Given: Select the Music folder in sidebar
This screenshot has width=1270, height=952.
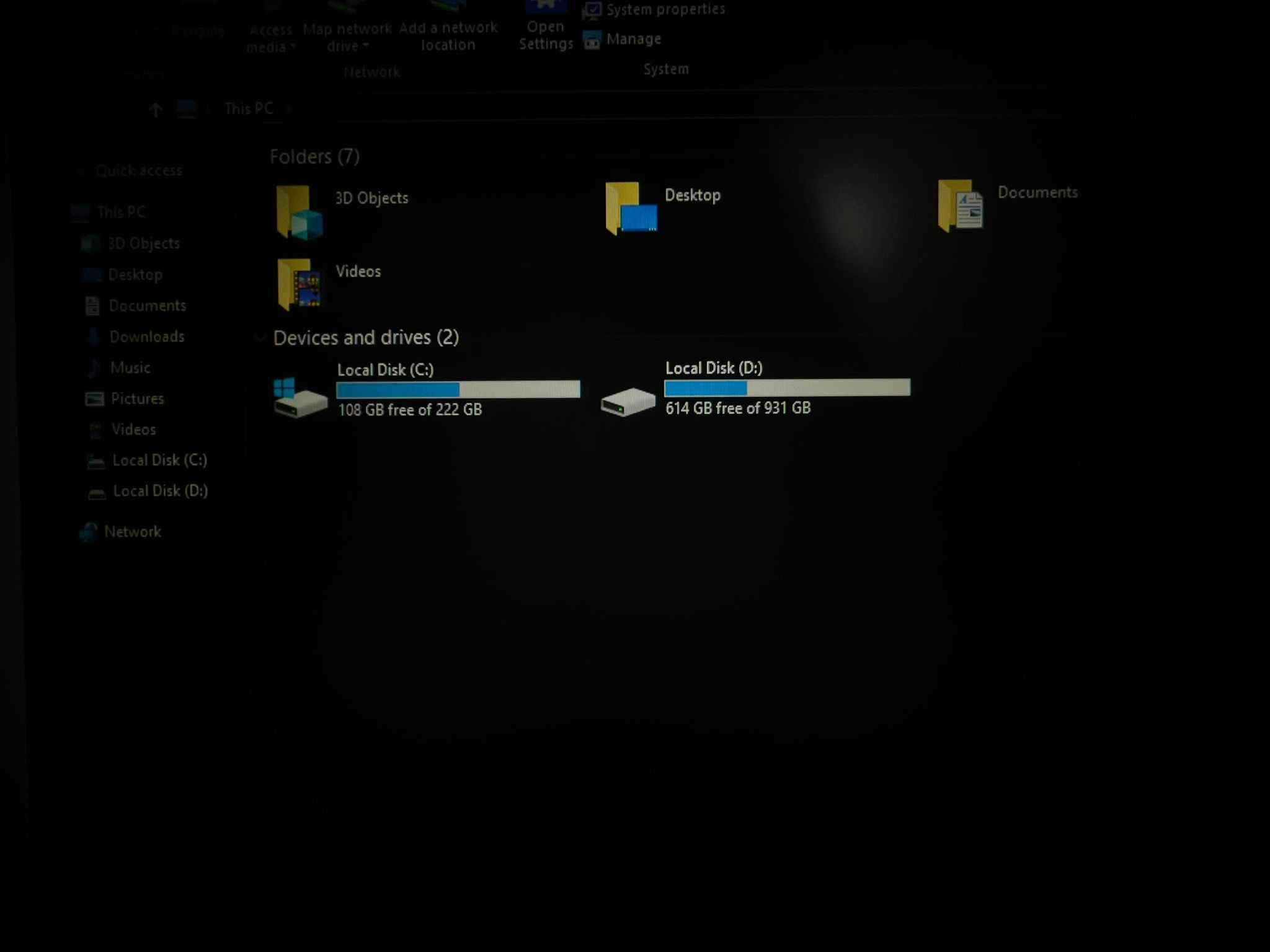Looking at the screenshot, I should coord(130,367).
